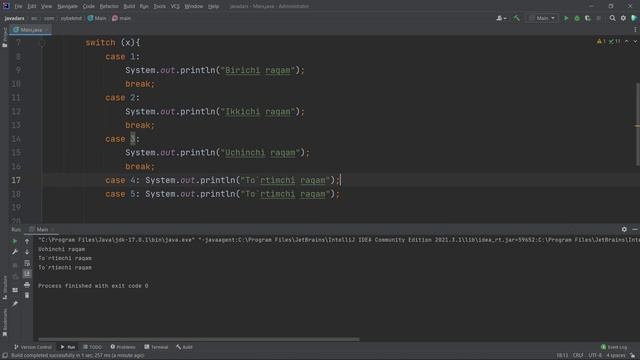
Task: Open the Problems tool window
Action: point(122,347)
